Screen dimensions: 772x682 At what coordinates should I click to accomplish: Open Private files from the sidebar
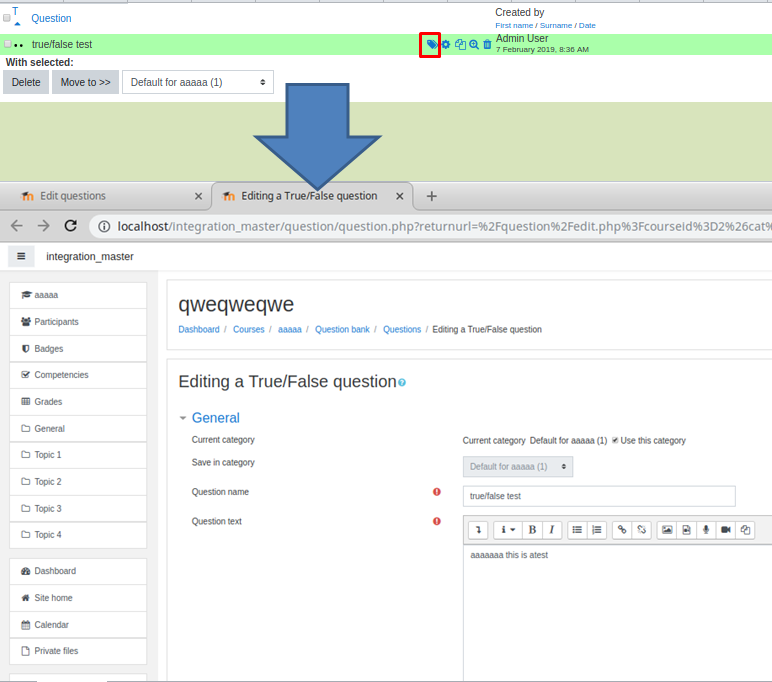click(x=78, y=650)
